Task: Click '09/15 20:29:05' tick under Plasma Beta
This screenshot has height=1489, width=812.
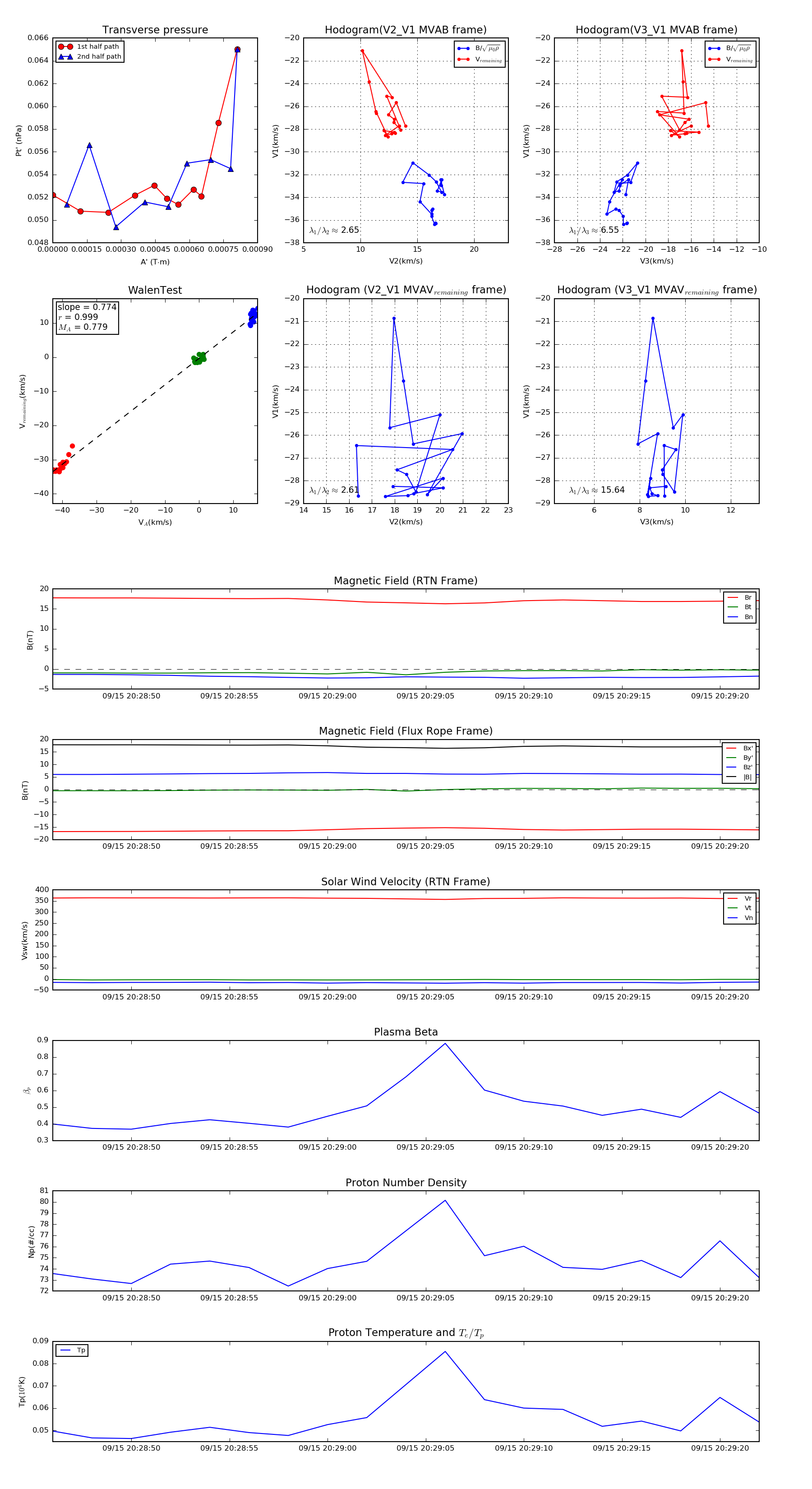Action: point(425,1147)
